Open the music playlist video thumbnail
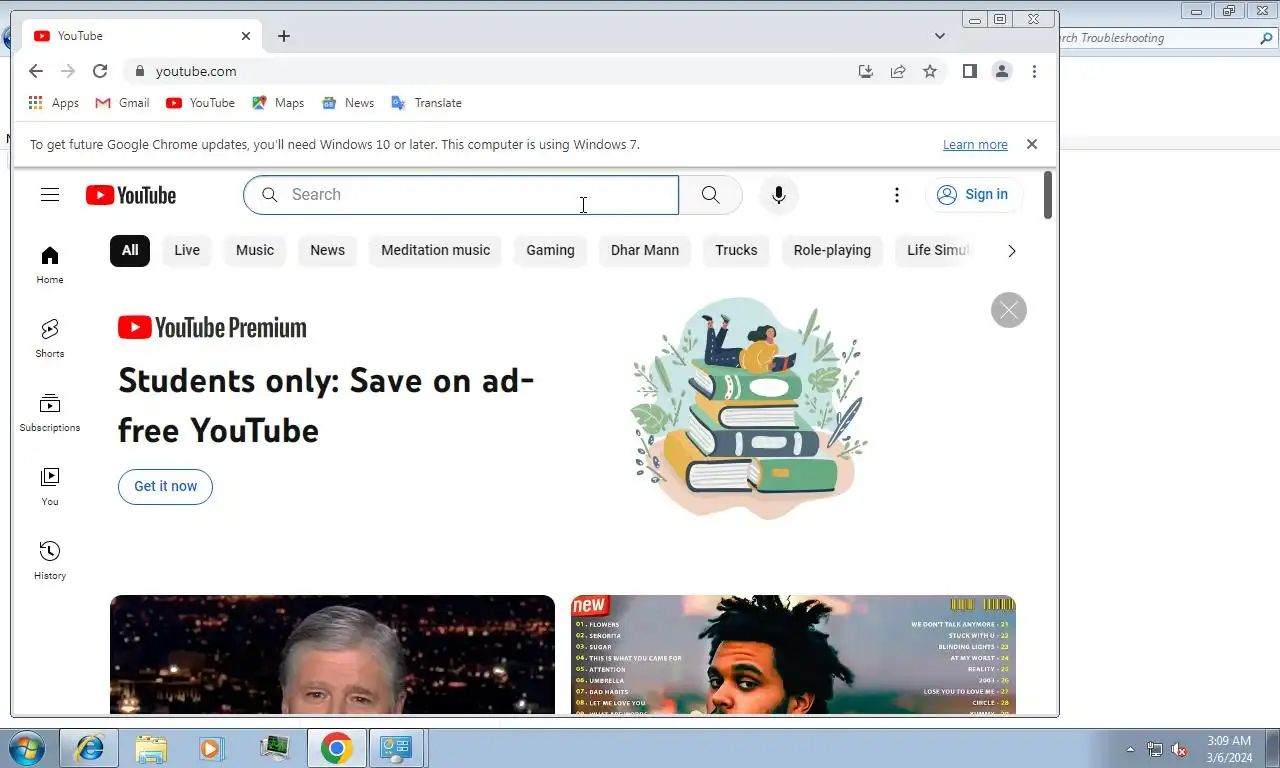 793,654
